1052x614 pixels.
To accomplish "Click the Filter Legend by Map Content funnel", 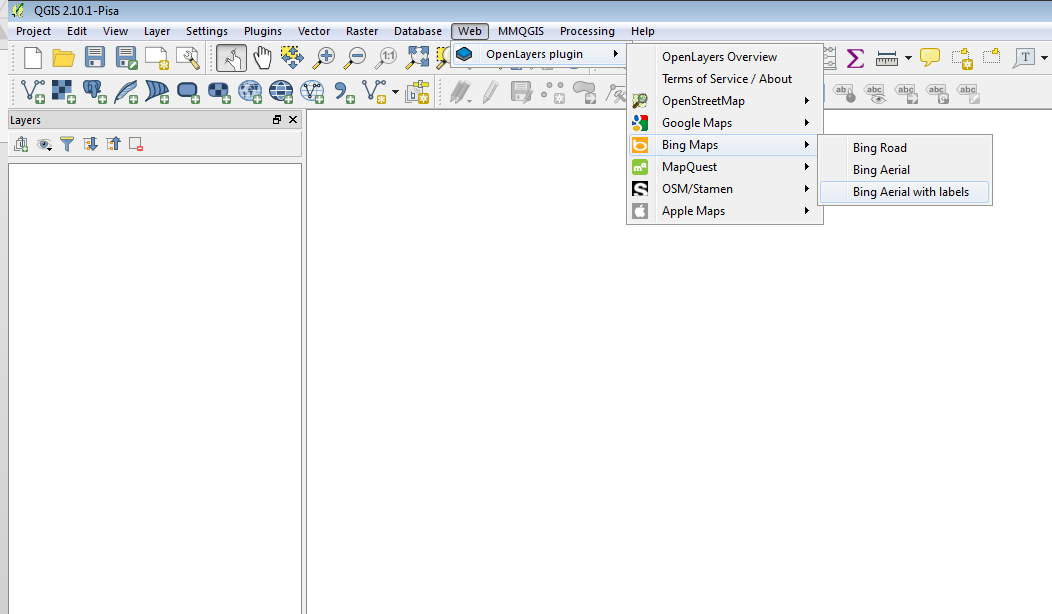I will (67, 144).
